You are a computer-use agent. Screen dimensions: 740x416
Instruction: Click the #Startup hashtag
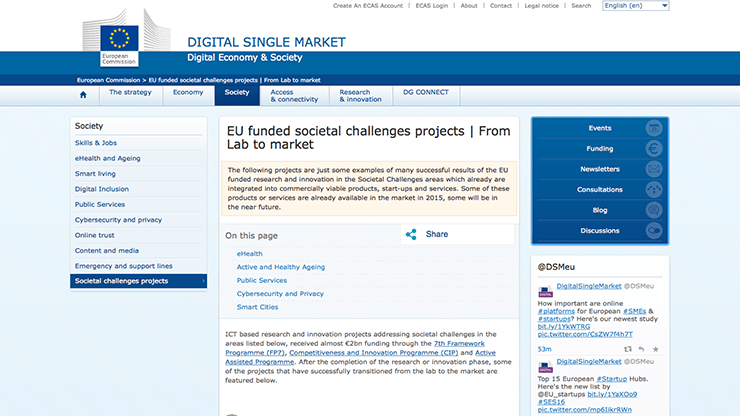612,379
